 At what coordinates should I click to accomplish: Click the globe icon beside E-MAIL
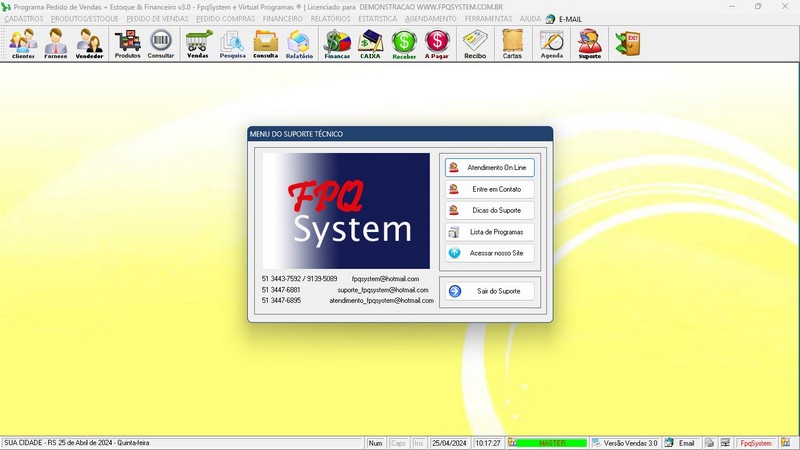pos(550,19)
